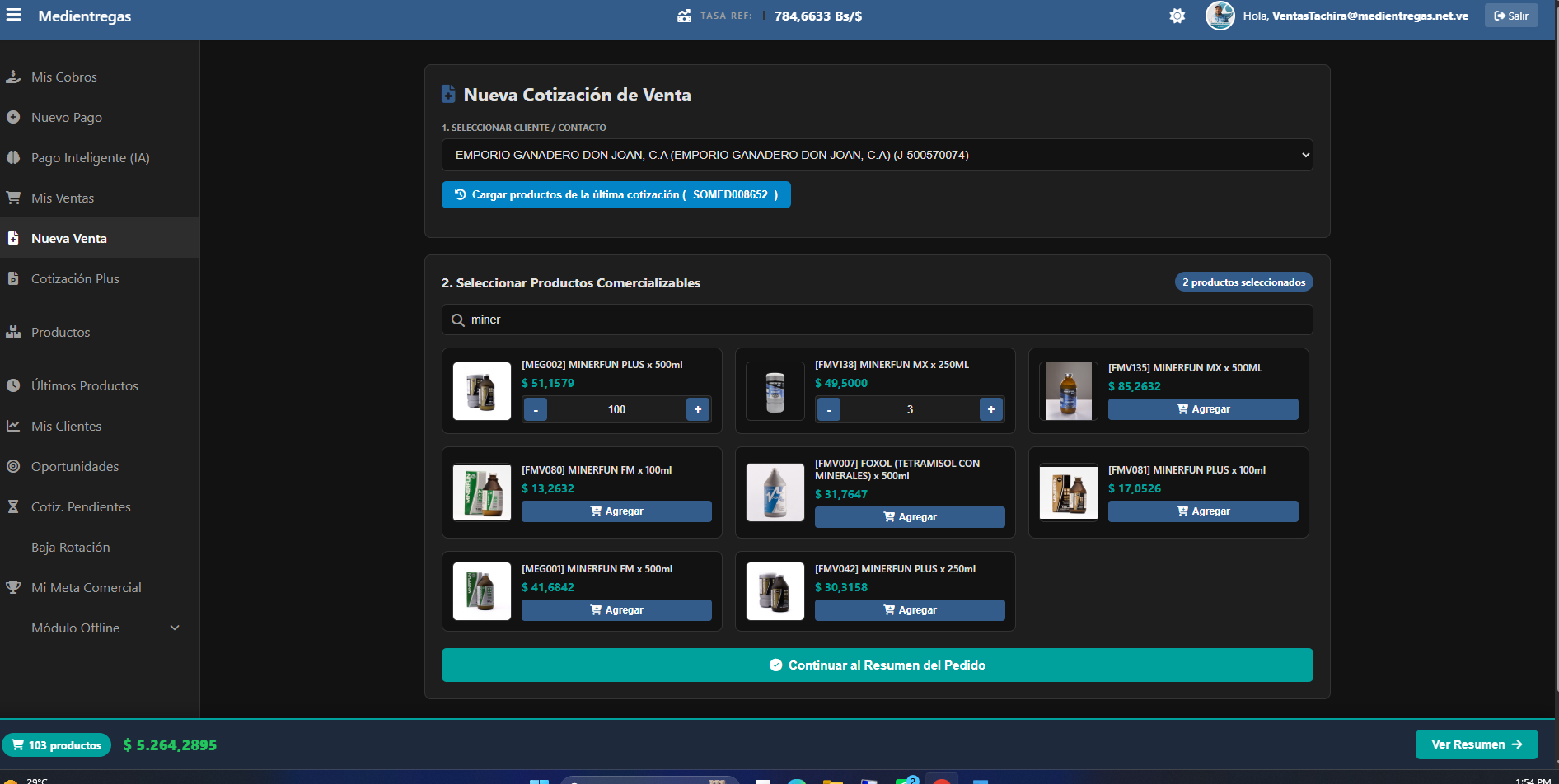Open the MINERFUN MX x 500ML product thumbnail
Screen dimensions: 1559x784
coord(1069,391)
